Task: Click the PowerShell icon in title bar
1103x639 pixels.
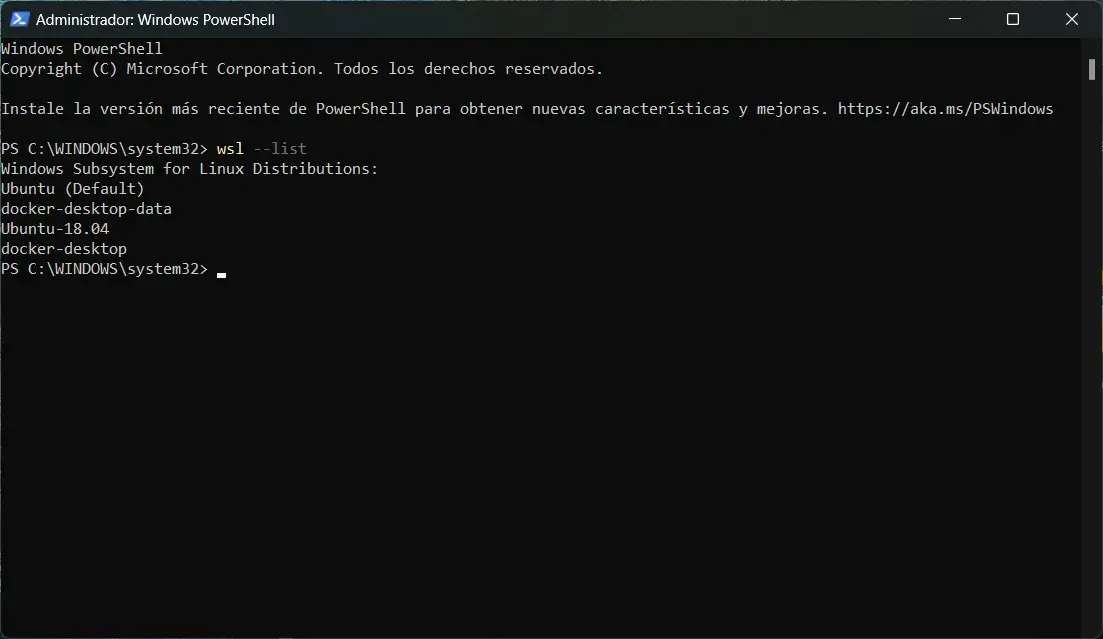Action: point(19,19)
